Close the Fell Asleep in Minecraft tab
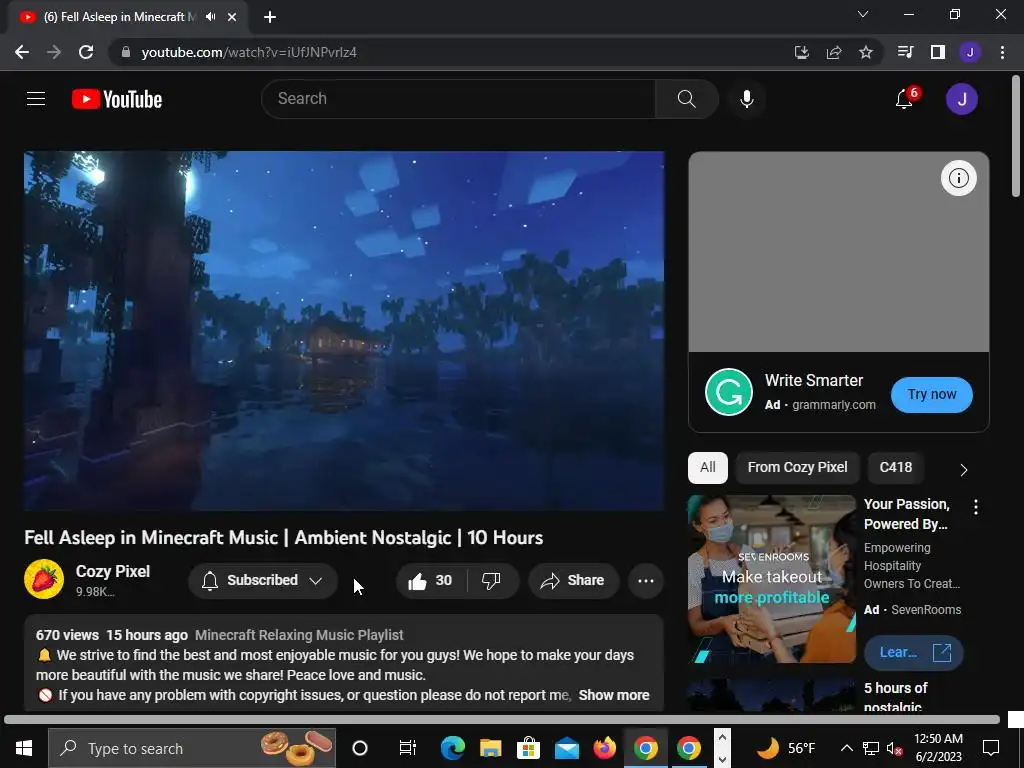 tap(232, 17)
